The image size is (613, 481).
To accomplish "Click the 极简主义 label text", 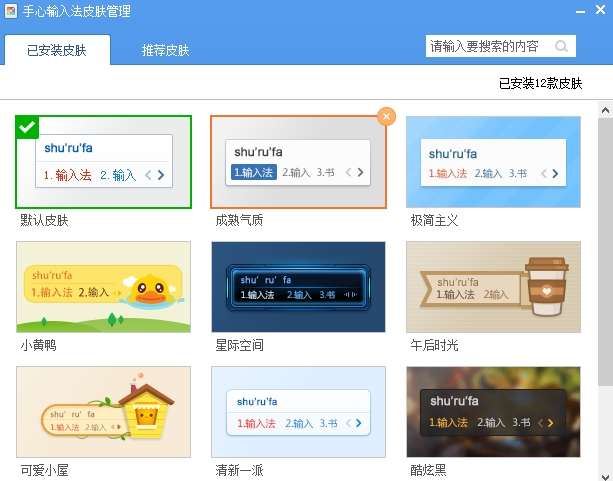I will 434,221.
